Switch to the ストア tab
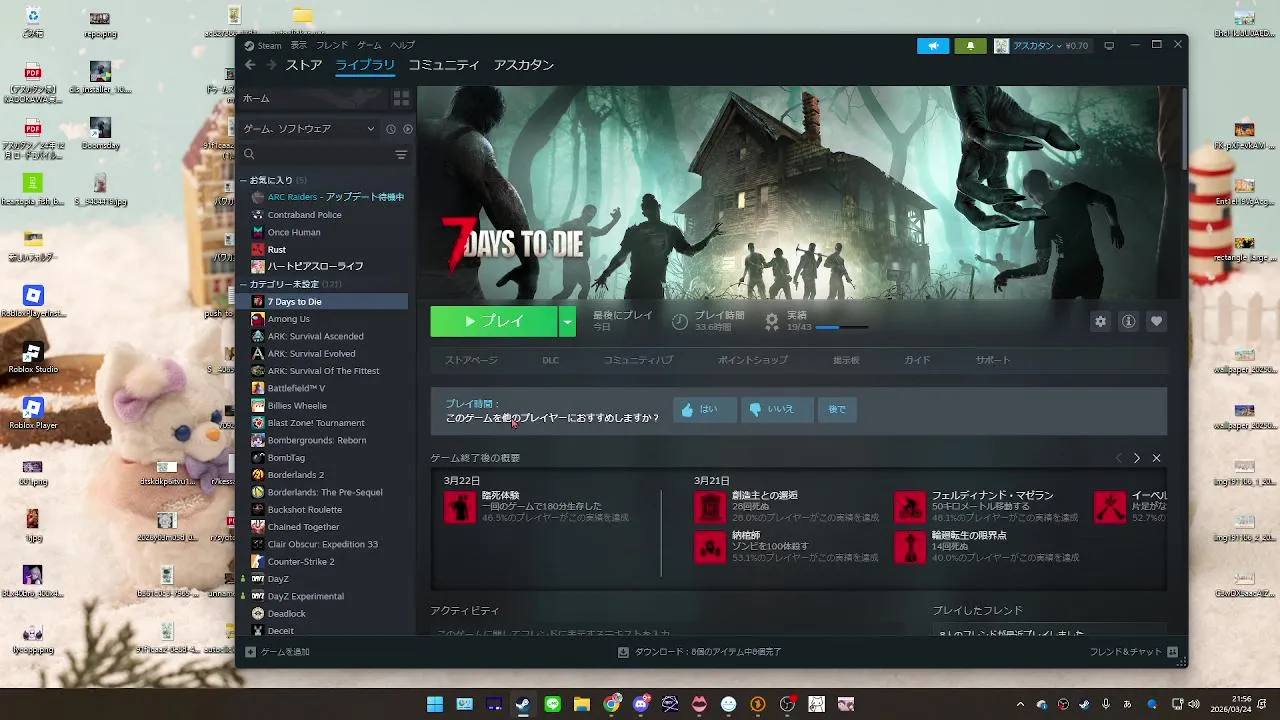 (304, 65)
